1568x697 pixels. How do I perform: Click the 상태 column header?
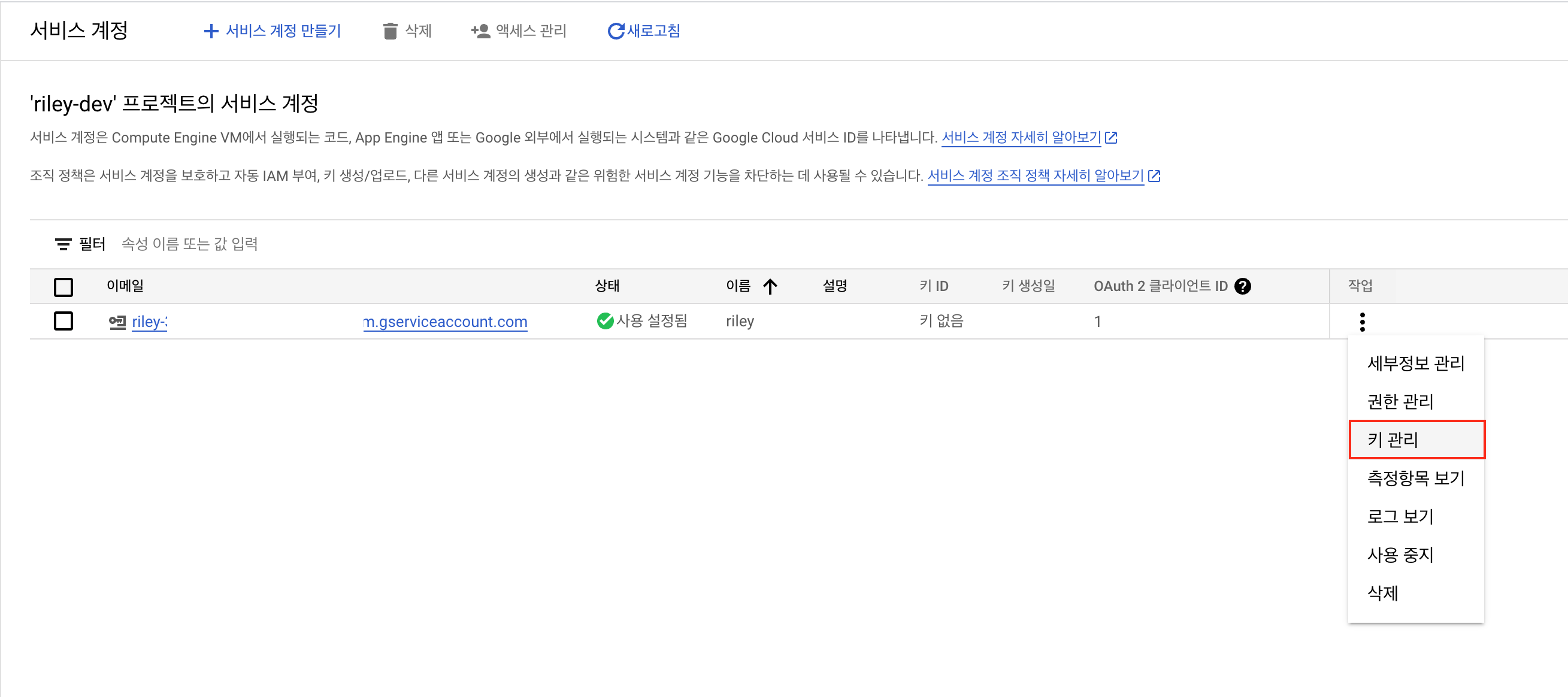pyautogui.click(x=607, y=286)
